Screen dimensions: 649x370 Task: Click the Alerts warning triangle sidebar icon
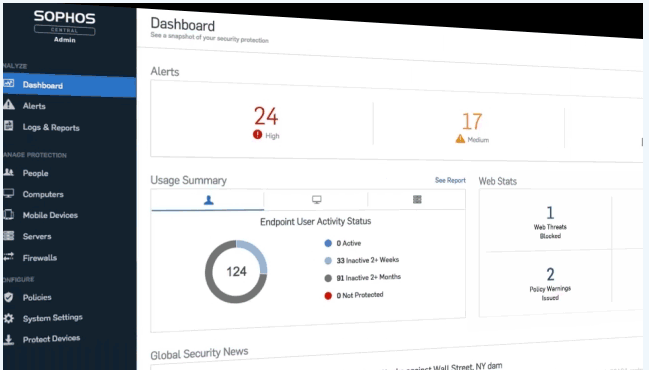9,105
